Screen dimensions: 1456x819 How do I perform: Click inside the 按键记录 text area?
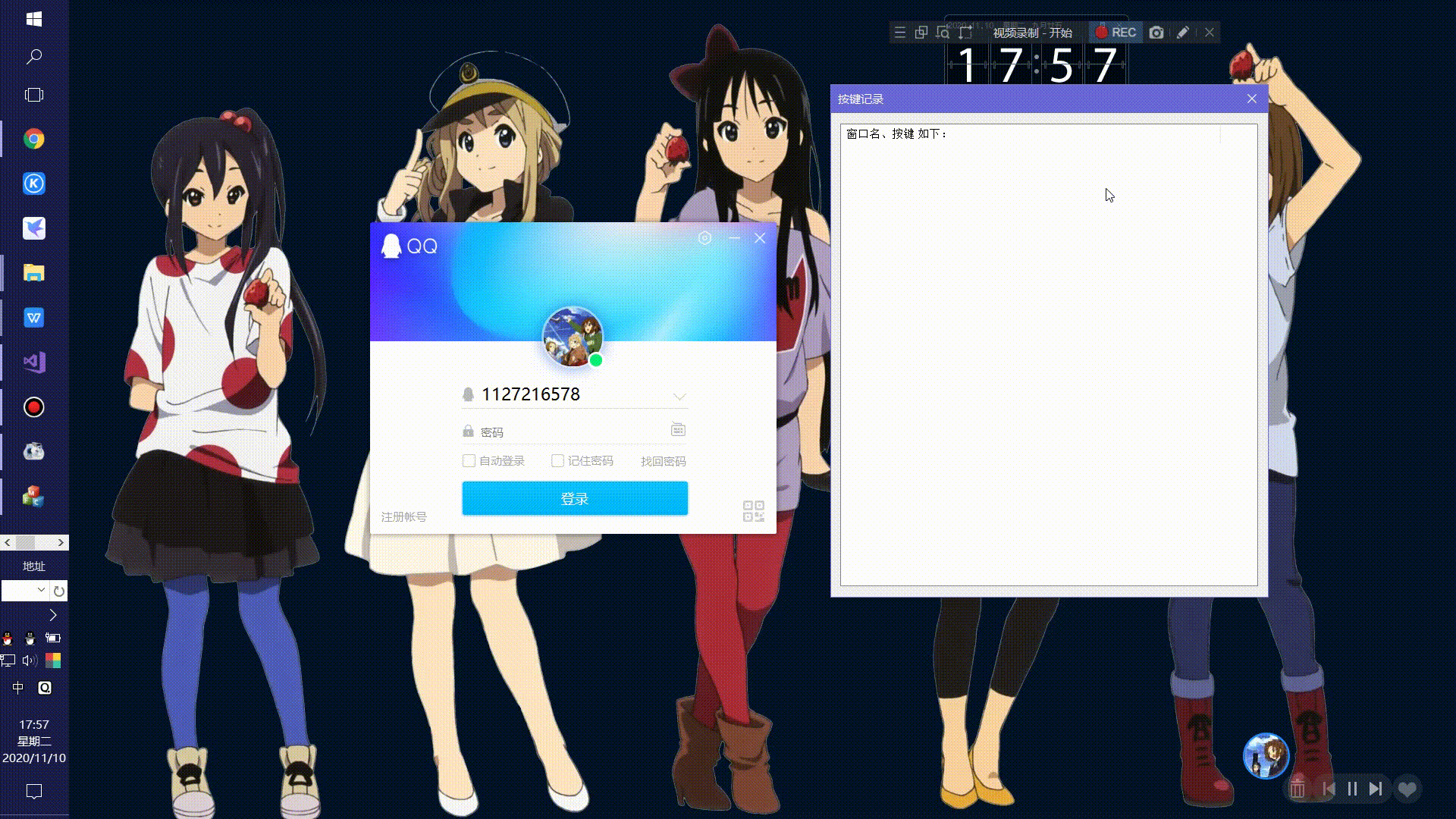(x=1049, y=355)
